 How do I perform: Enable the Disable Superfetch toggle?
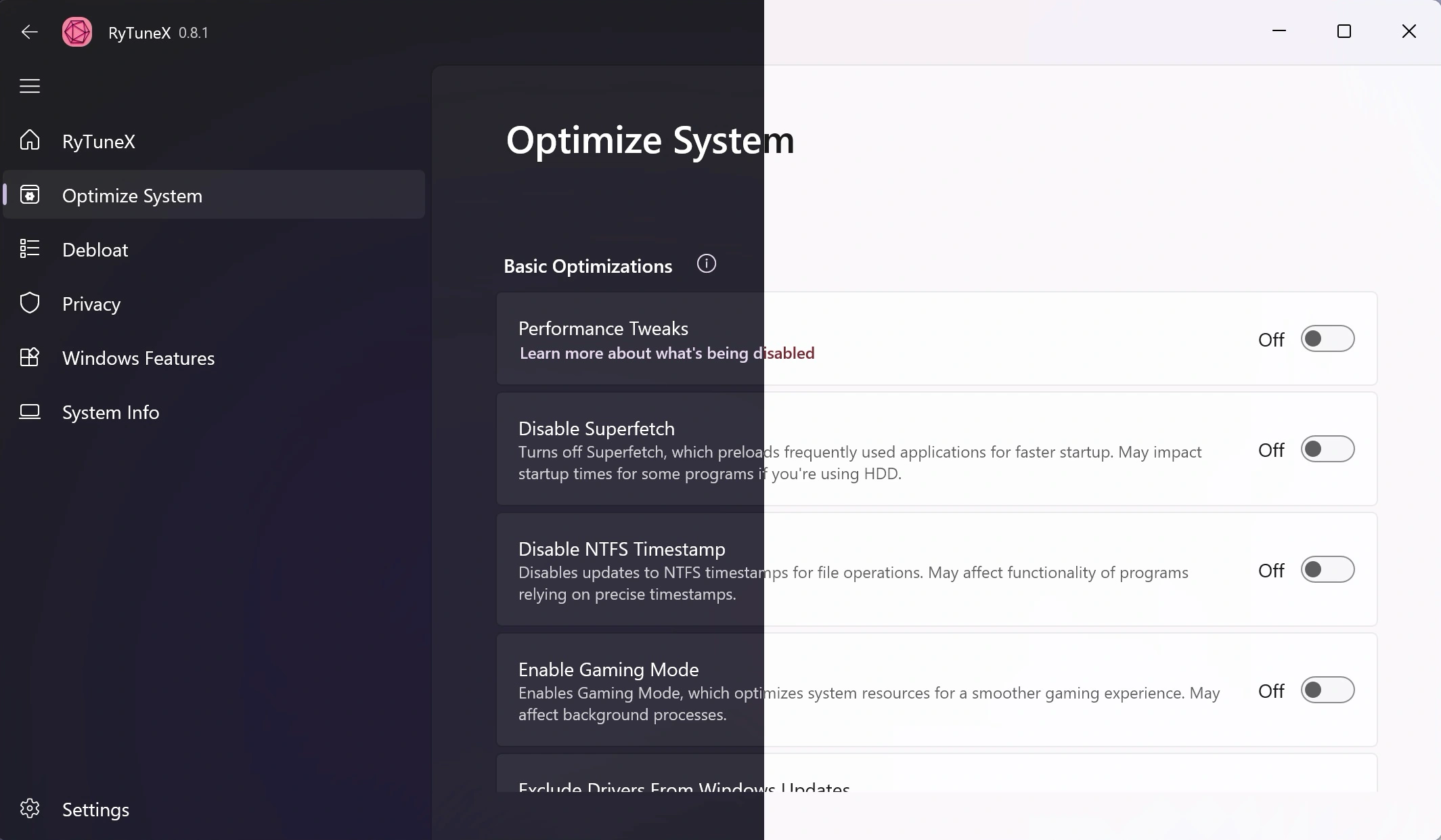point(1327,449)
